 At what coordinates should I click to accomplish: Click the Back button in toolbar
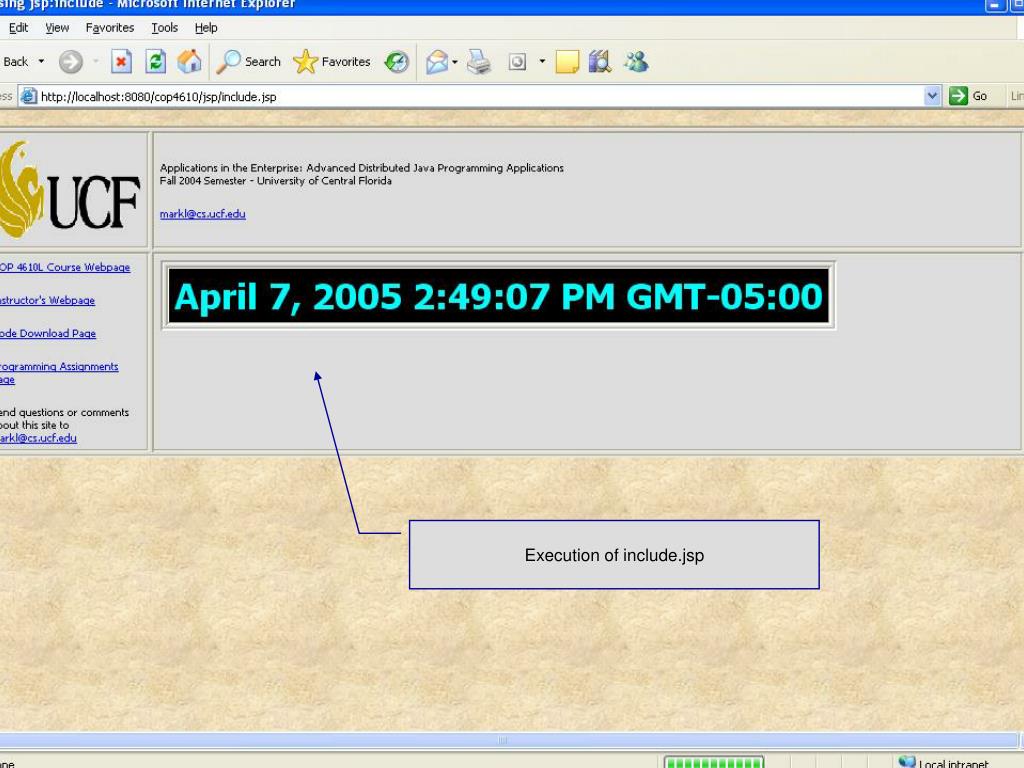point(14,62)
